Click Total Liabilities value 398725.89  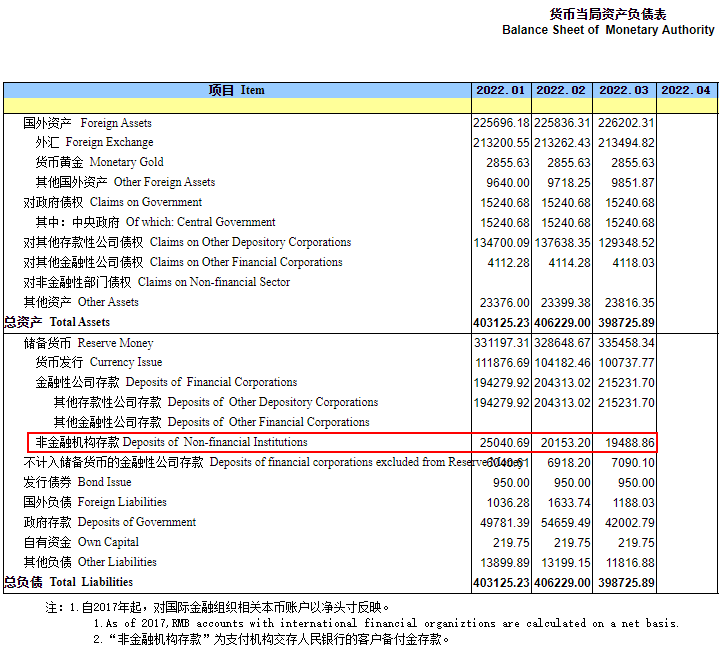pos(626,583)
